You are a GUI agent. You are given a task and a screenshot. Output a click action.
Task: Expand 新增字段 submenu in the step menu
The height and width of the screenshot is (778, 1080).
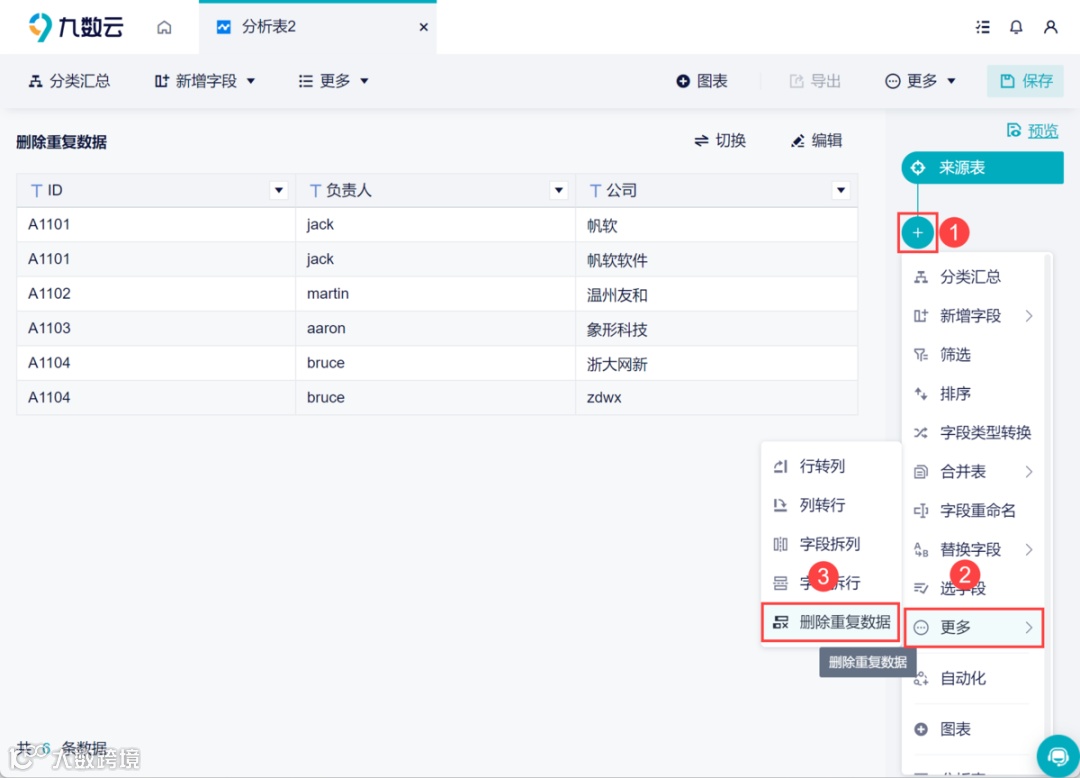pos(973,316)
